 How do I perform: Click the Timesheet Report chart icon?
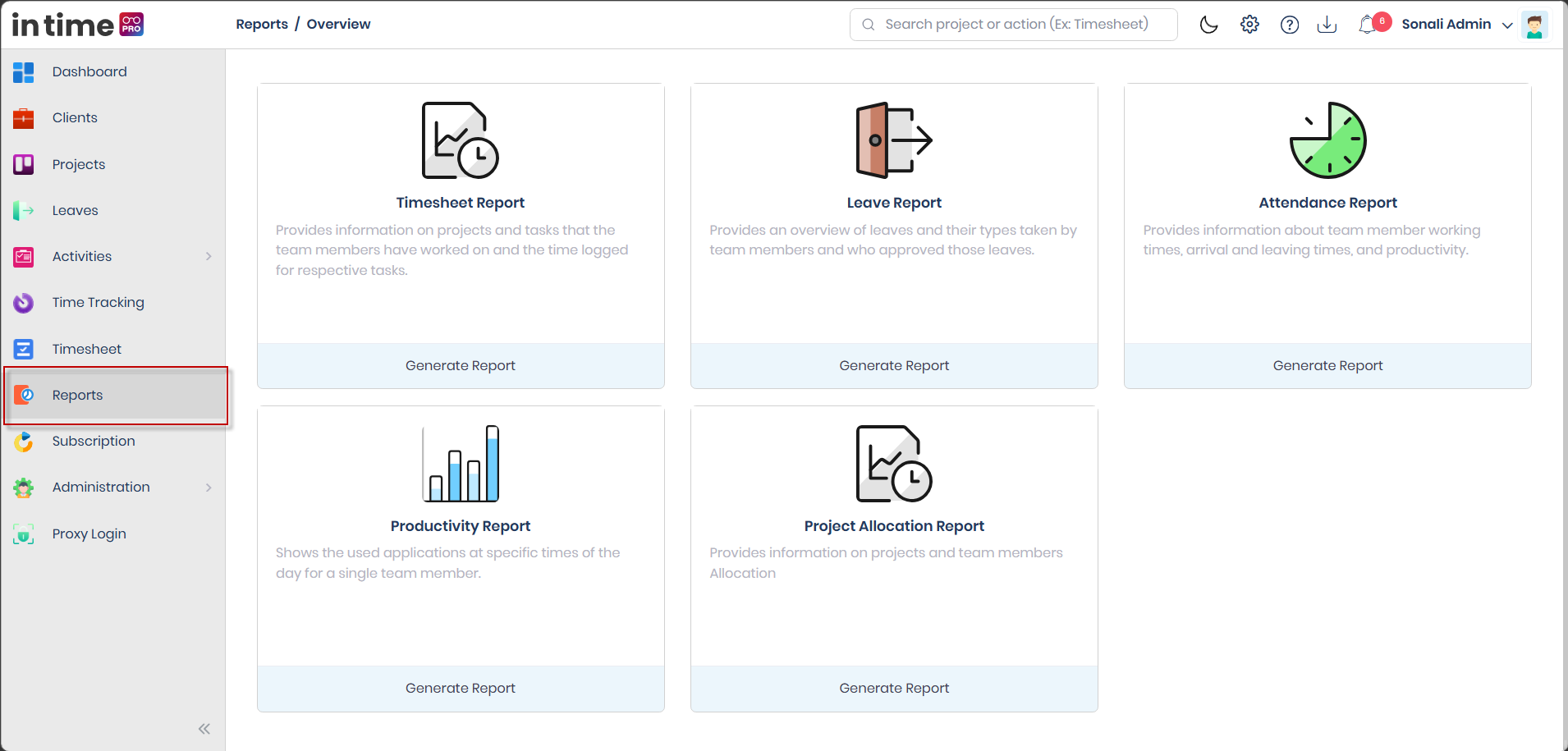(461, 140)
